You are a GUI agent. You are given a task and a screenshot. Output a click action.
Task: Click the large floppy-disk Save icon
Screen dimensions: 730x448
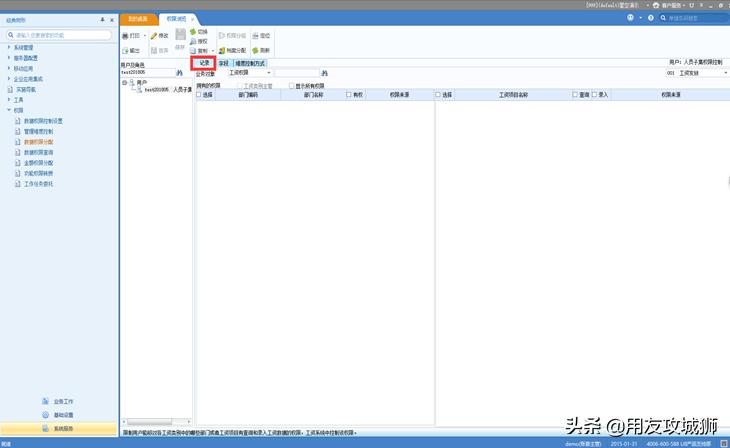click(x=181, y=34)
